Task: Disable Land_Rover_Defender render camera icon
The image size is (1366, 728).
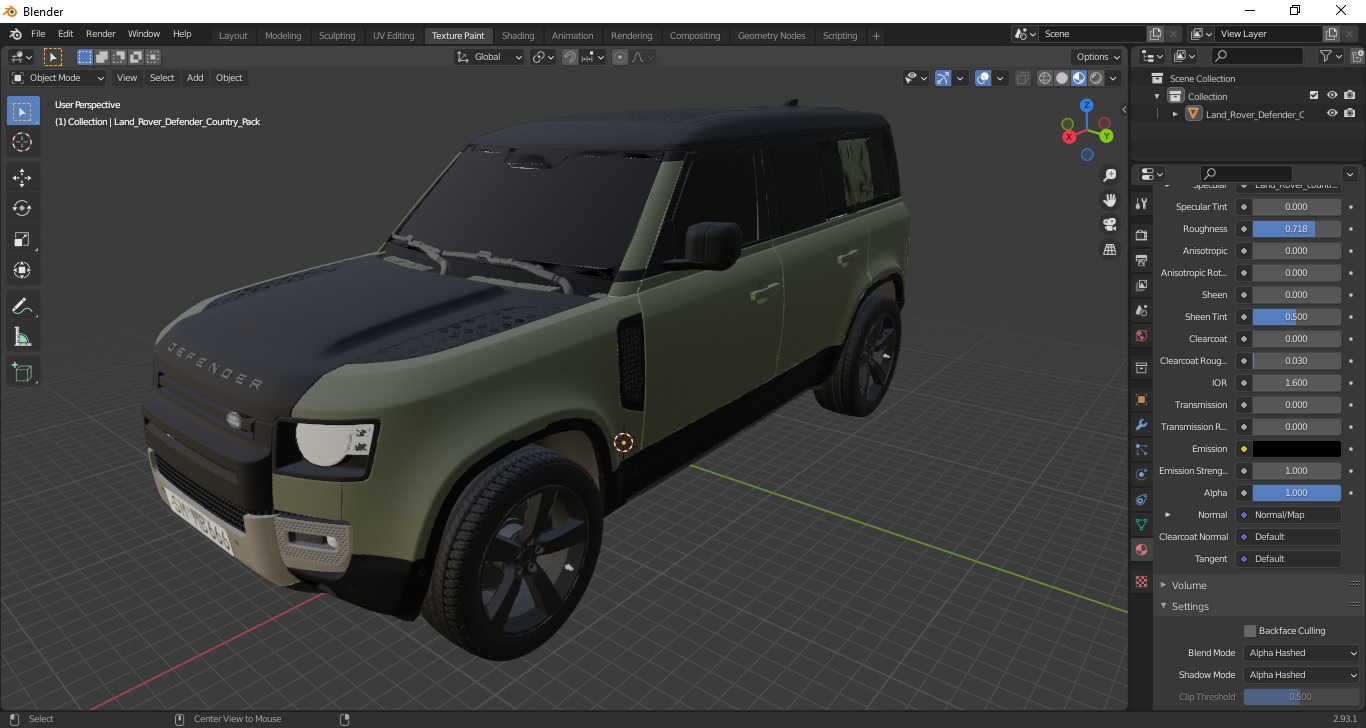Action: pyautogui.click(x=1350, y=114)
